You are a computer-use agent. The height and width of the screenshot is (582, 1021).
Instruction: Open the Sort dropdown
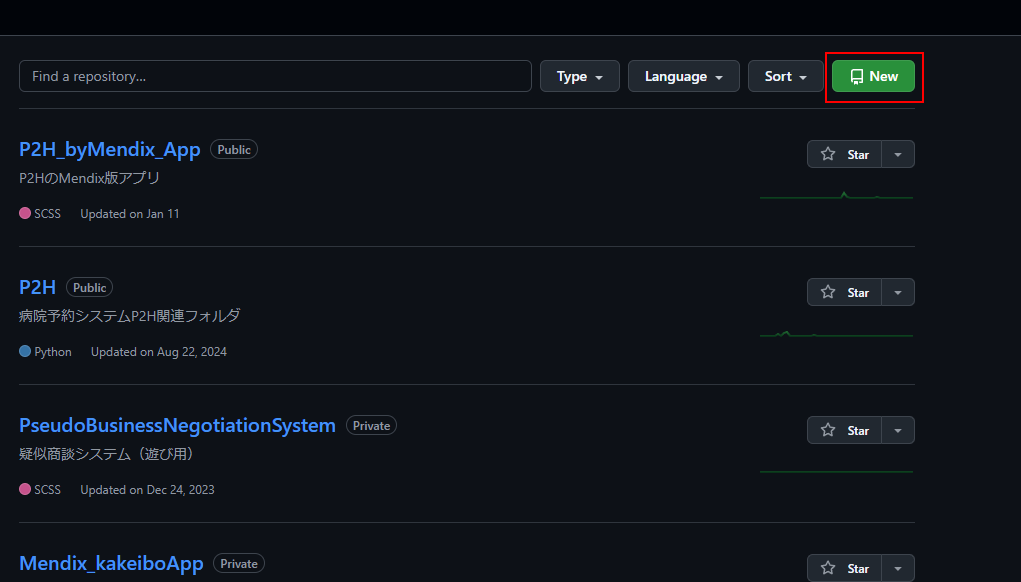[785, 76]
